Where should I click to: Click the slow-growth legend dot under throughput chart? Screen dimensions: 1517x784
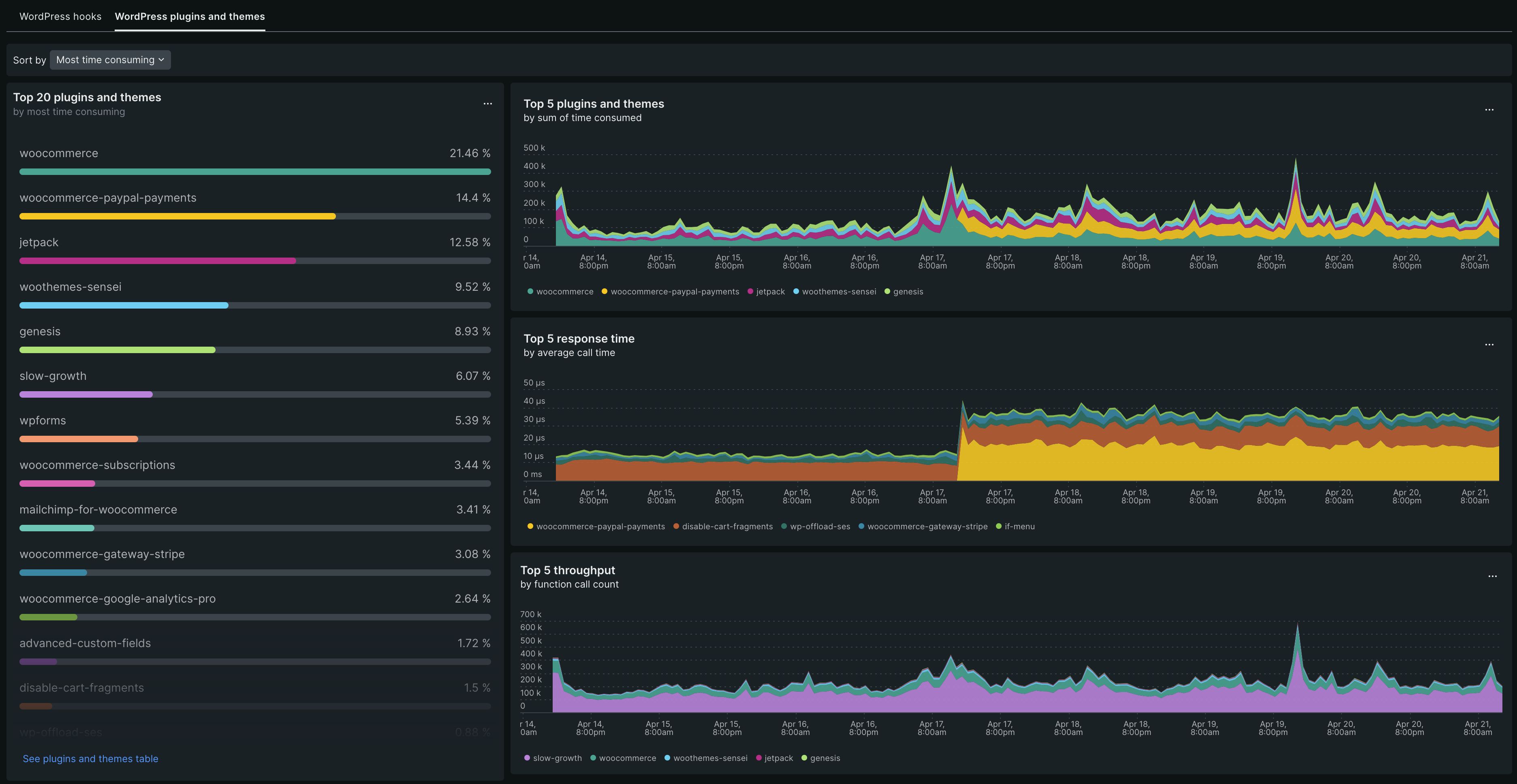click(527, 758)
